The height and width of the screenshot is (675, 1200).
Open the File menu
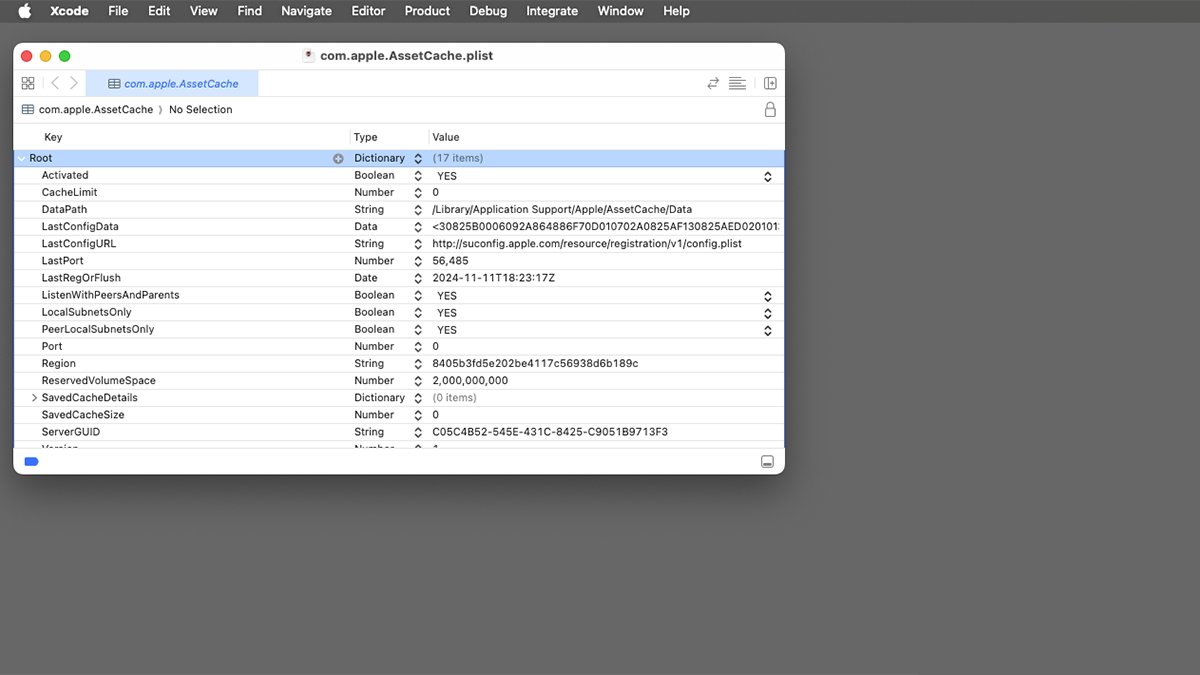point(118,11)
